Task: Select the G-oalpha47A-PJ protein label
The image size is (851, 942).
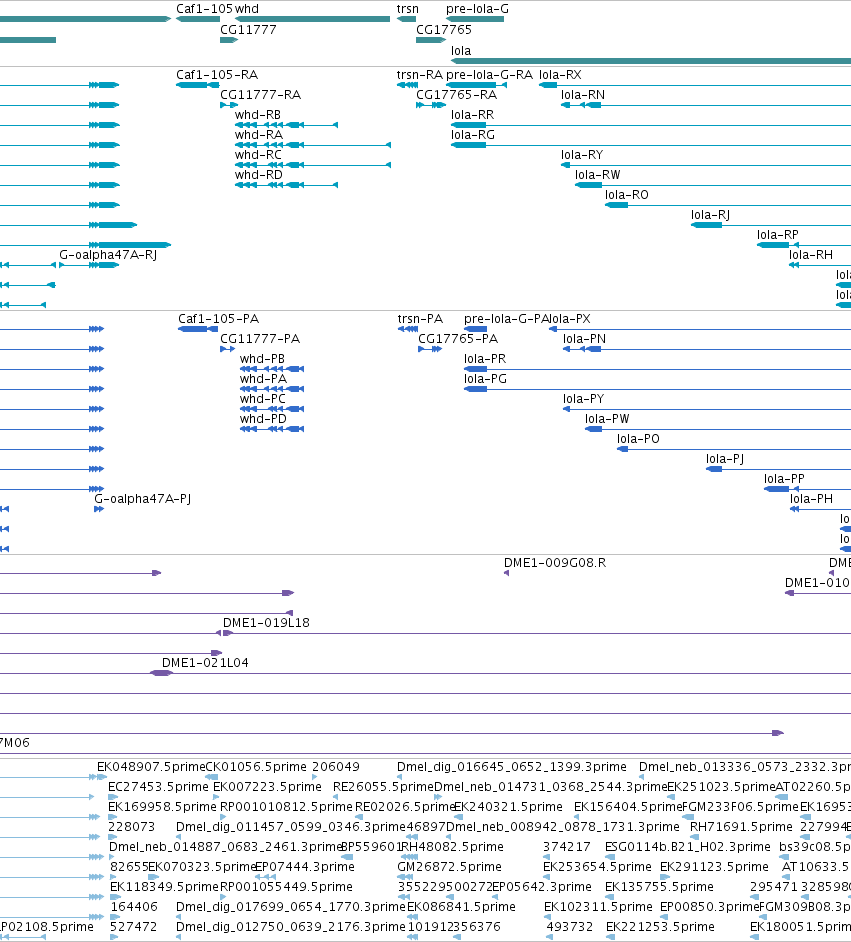Action: point(142,499)
